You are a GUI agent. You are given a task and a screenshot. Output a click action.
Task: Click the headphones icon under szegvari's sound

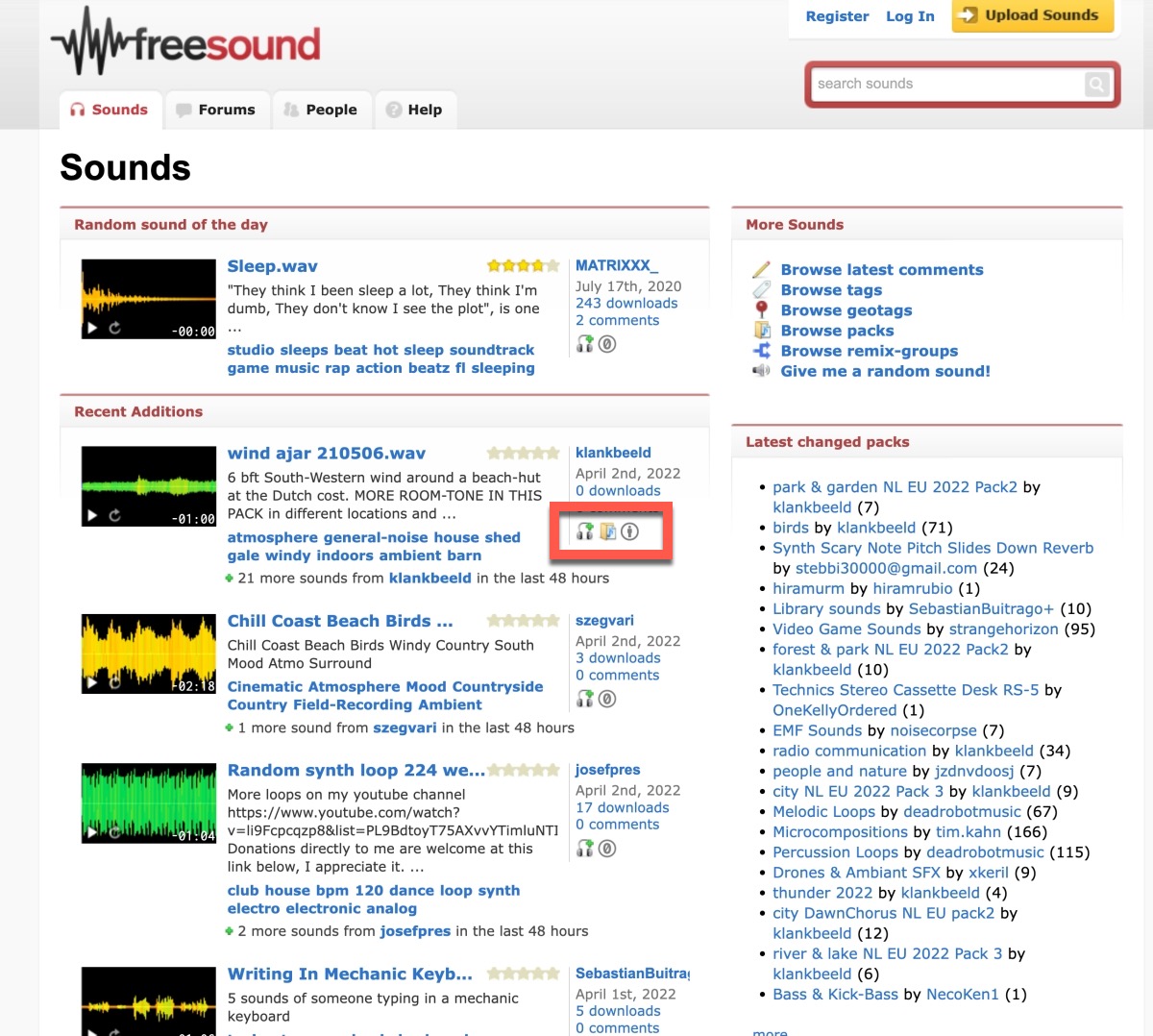pyautogui.click(x=585, y=699)
